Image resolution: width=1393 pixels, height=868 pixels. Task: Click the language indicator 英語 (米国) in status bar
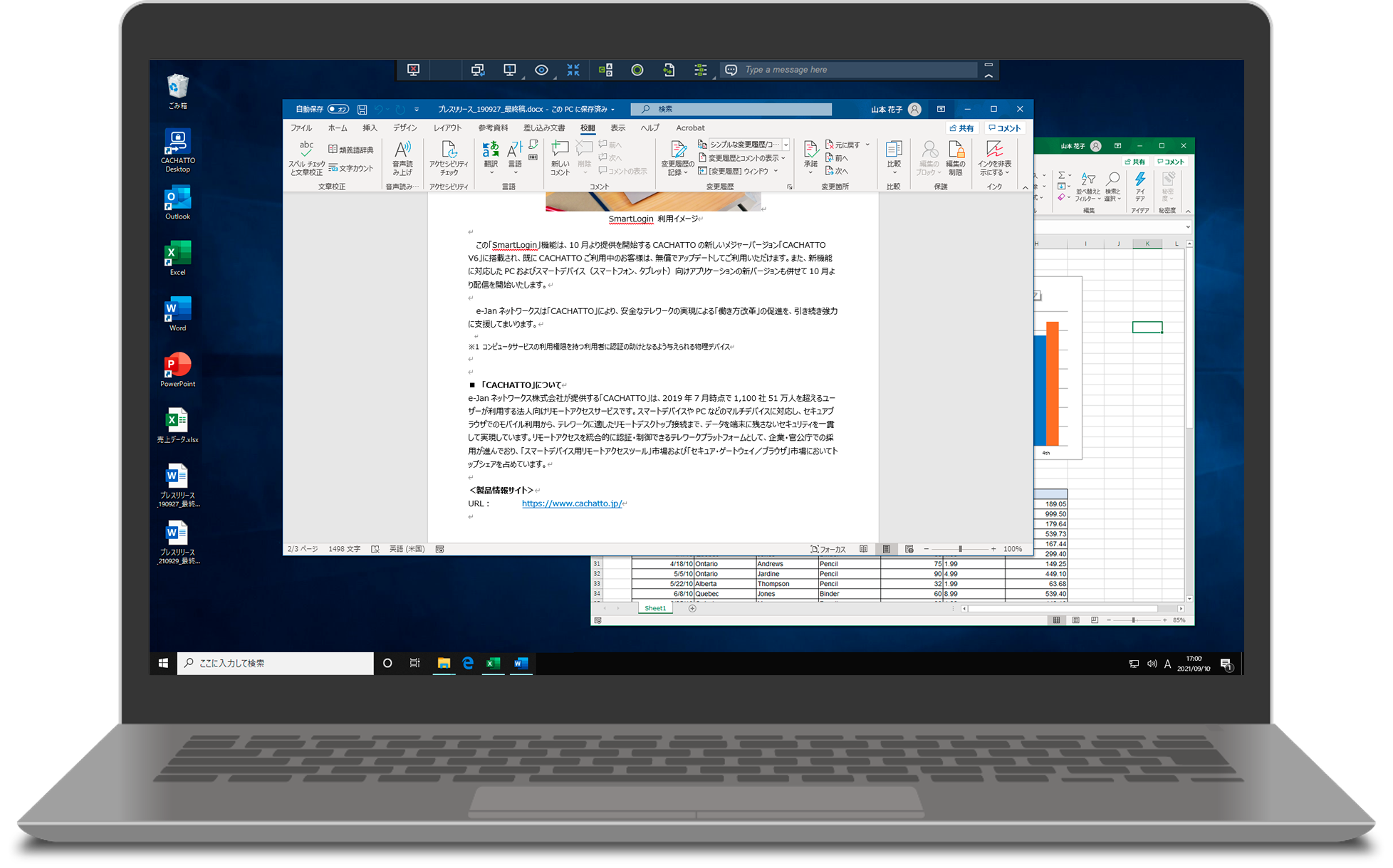[407, 549]
